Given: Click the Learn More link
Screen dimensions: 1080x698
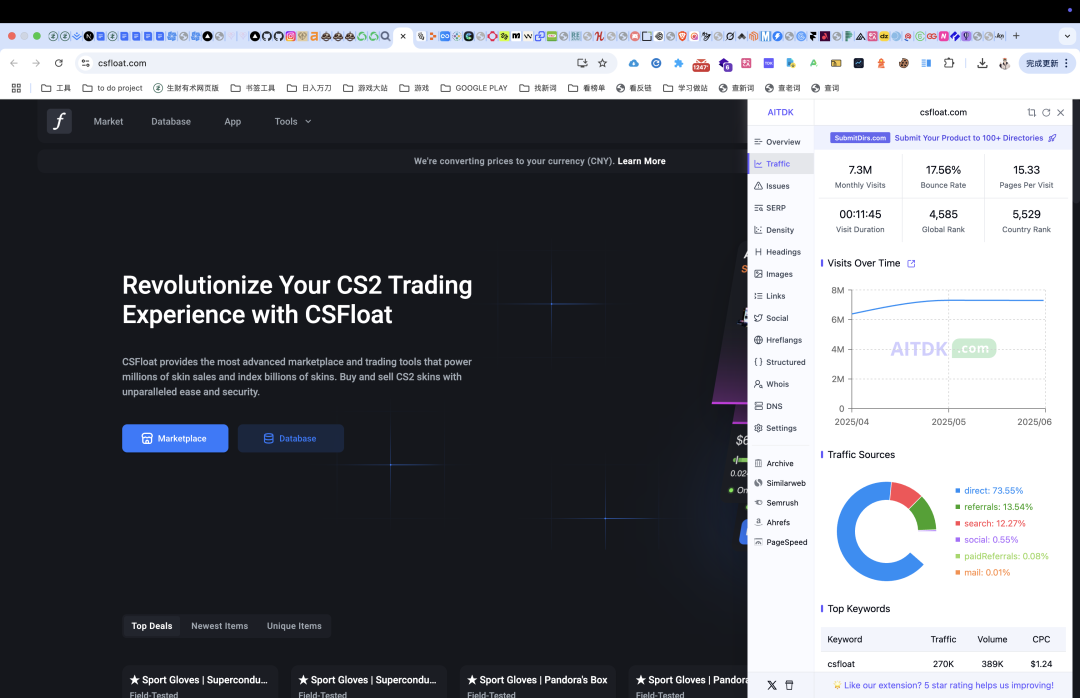Looking at the screenshot, I should coord(641,161).
